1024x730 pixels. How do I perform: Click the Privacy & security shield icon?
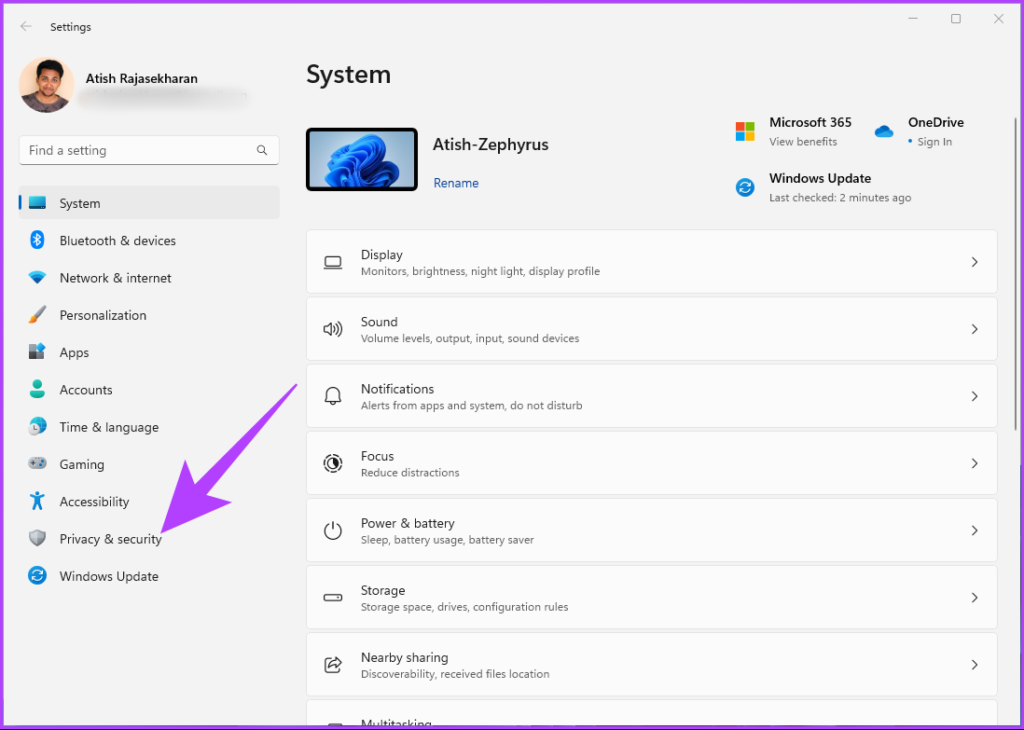click(37, 539)
